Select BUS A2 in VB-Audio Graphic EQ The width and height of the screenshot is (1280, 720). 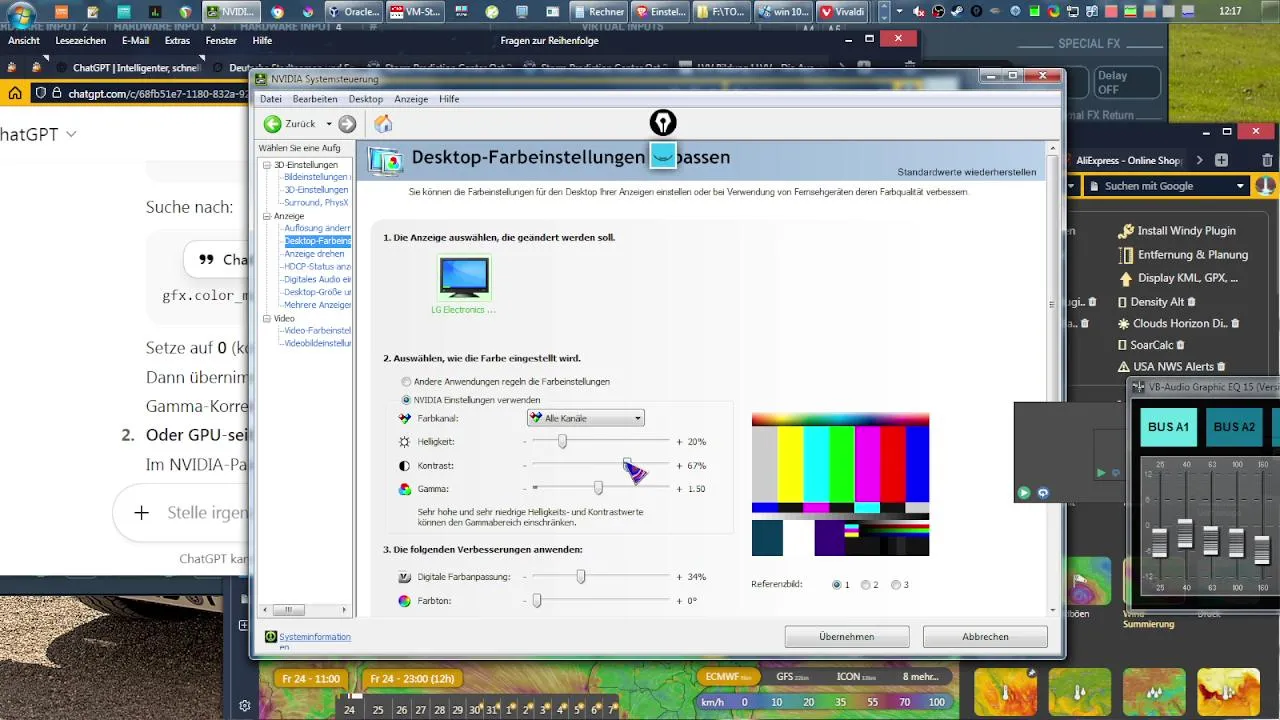(x=1234, y=427)
